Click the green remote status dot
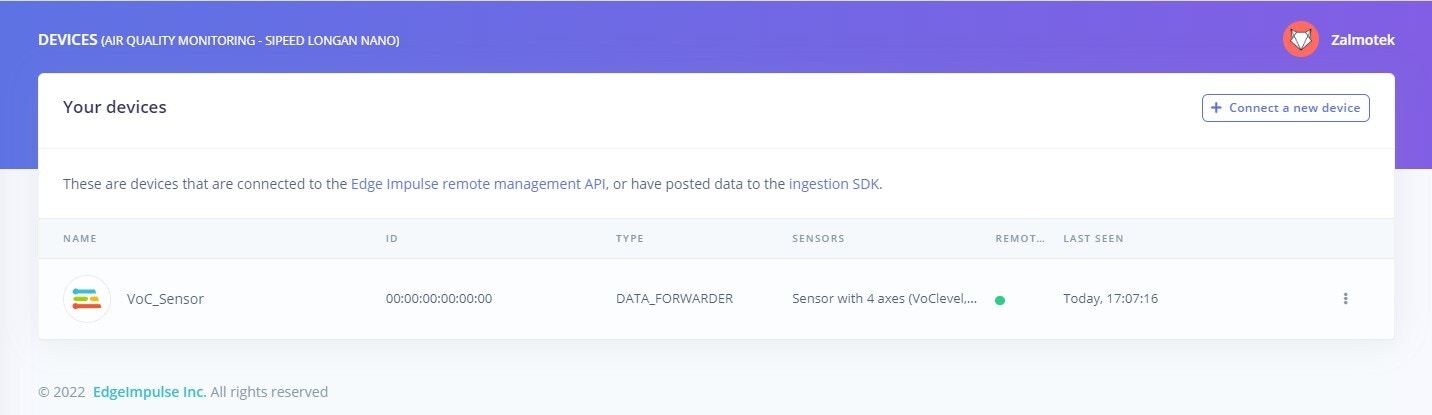The image size is (1432, 415). [x=1000, y=299]
